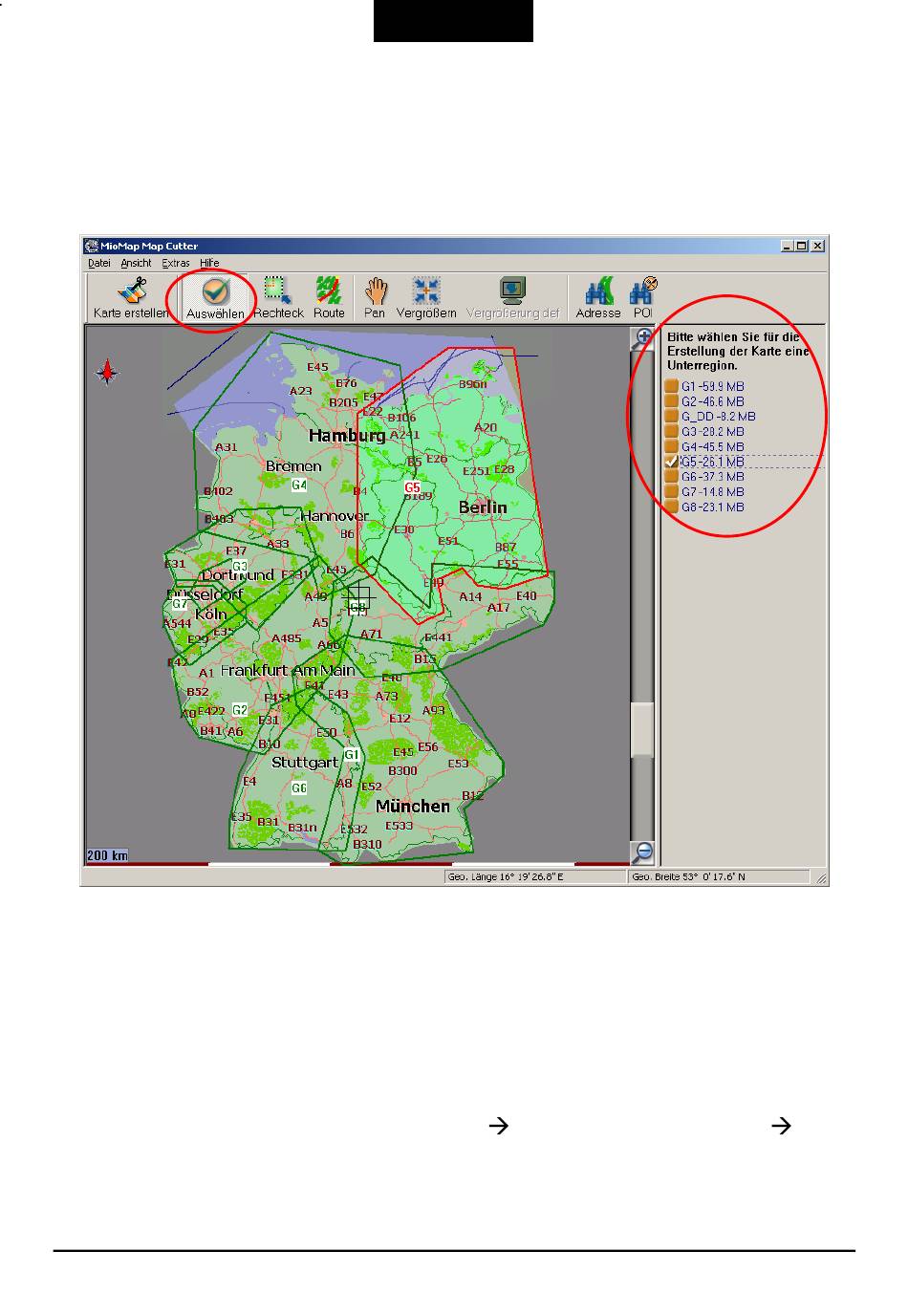The image size is (908, 1316).
Task: Click the Vergrößern zoom tool
Action: tap(426, 297)
